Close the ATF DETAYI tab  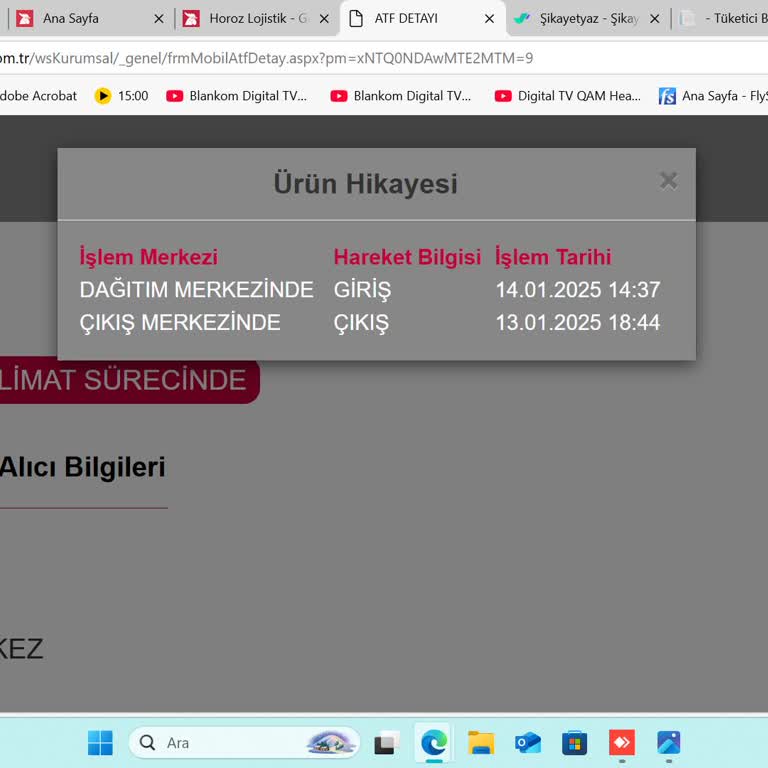click(489, 19)
